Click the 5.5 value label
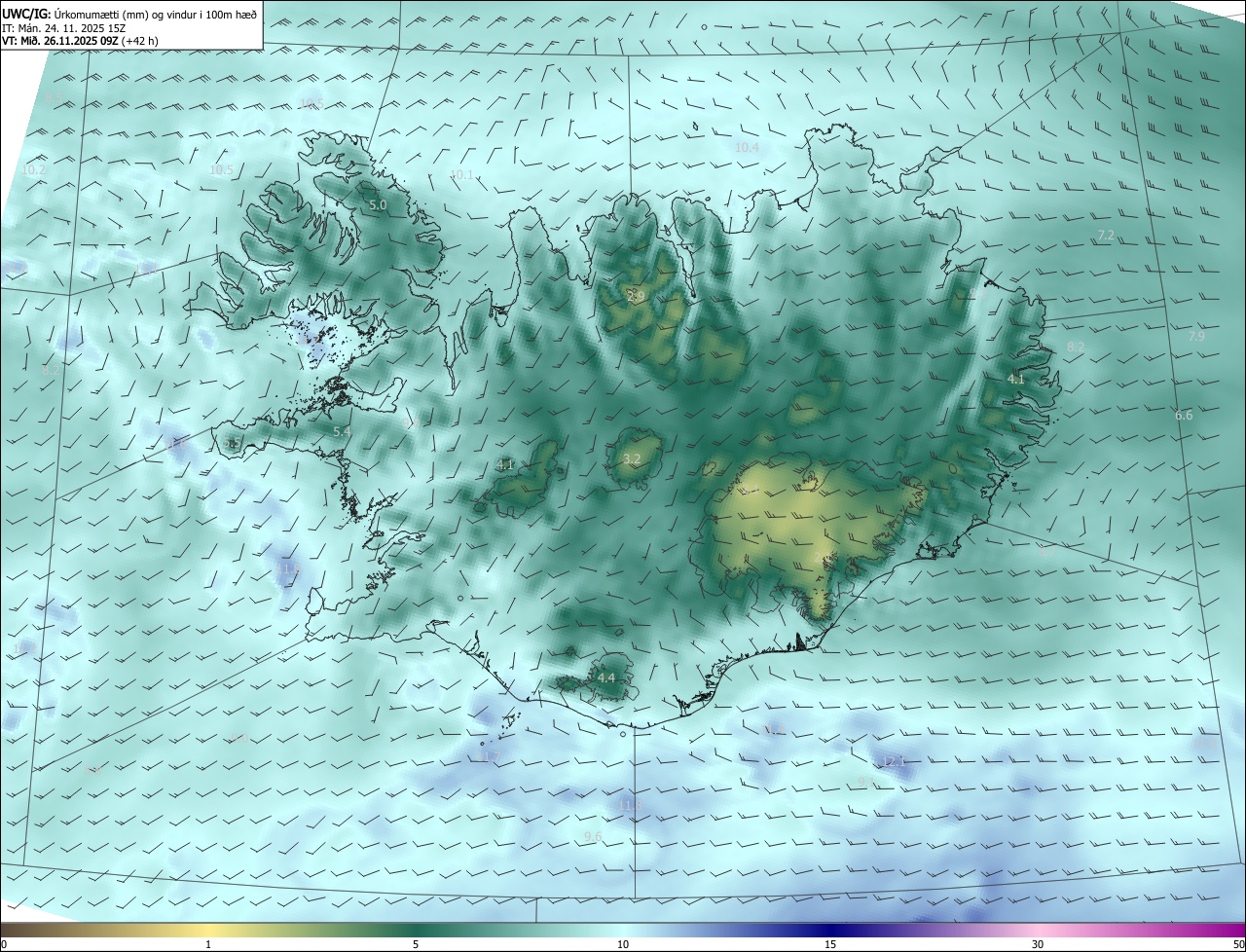Image resolution: width=1246 pixels, height=952 pixels. click(x=233, y=444)
